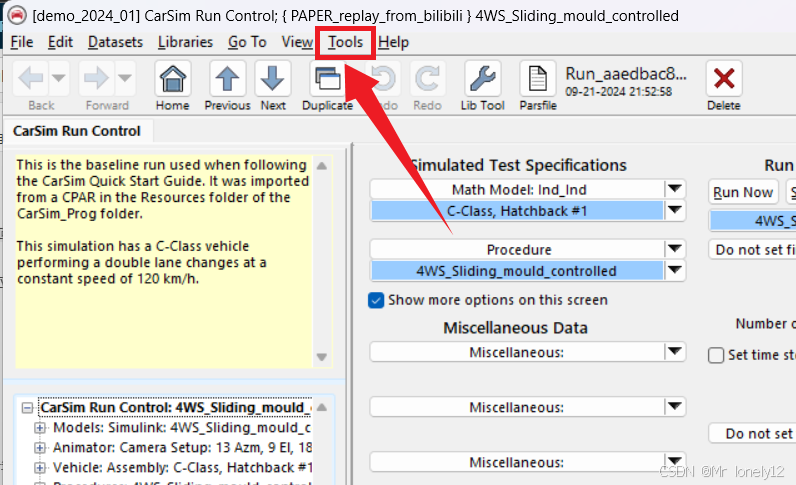Open the Back history dropdown arrow
Image resolution: width=796 pixels, height=485 pixels.
59,78
